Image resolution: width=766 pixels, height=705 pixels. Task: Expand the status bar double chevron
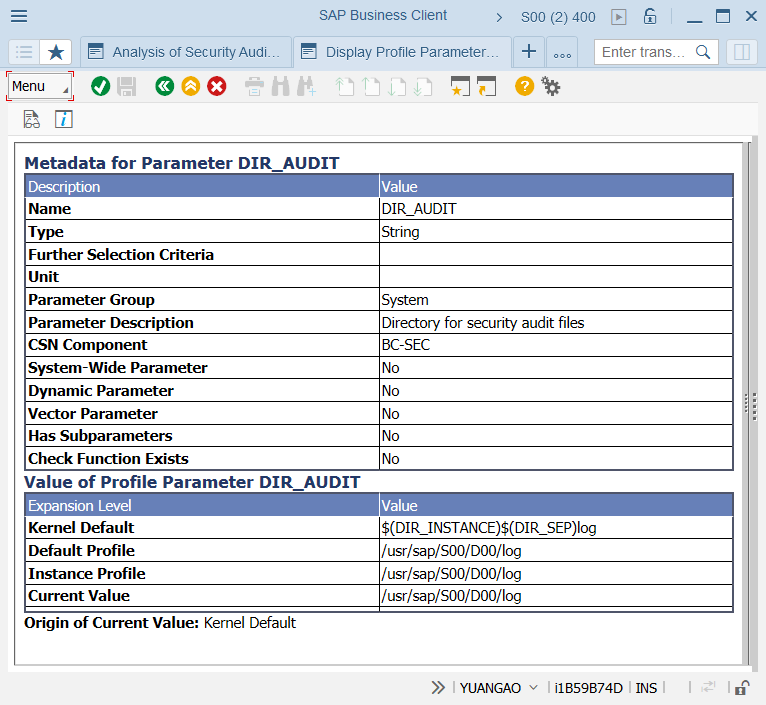[x=438, y=688]
